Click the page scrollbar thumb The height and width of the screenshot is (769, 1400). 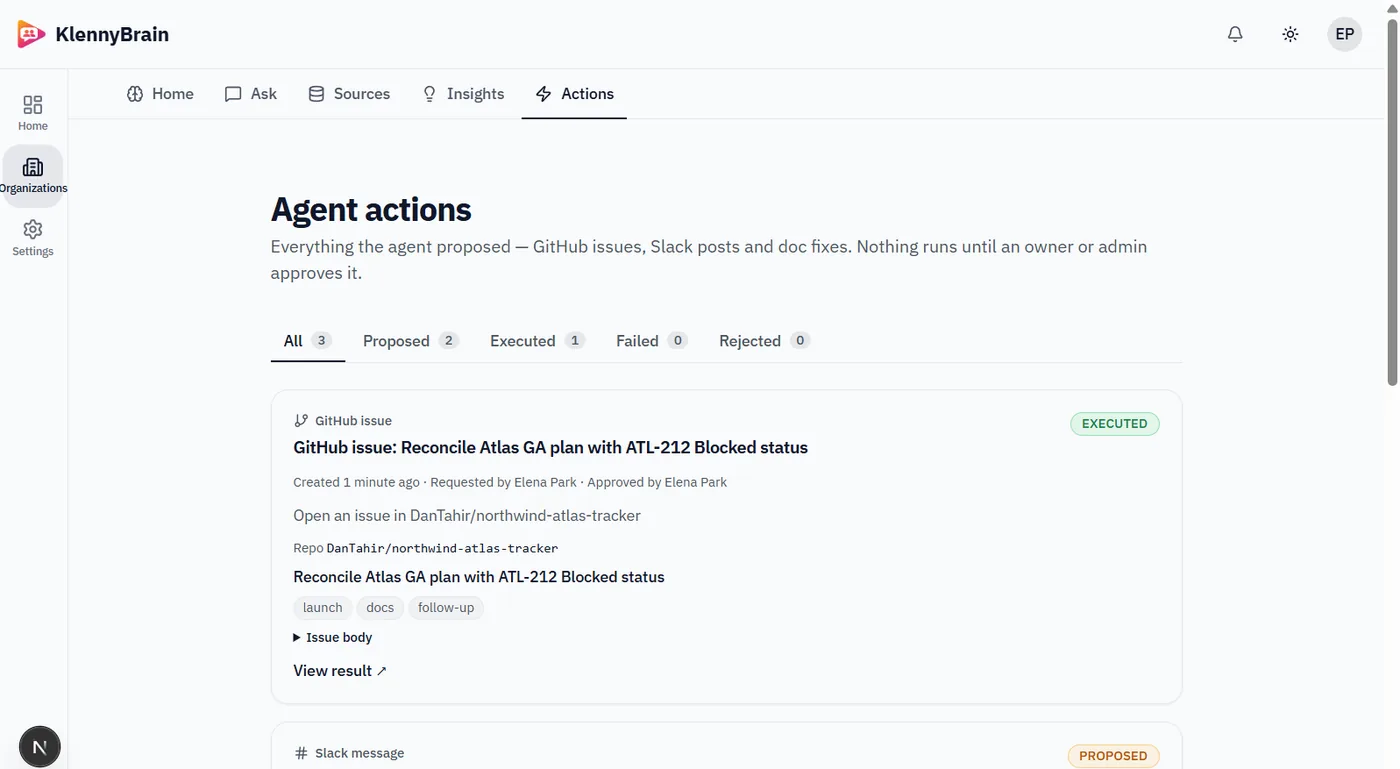click(x=1392, y=200)
